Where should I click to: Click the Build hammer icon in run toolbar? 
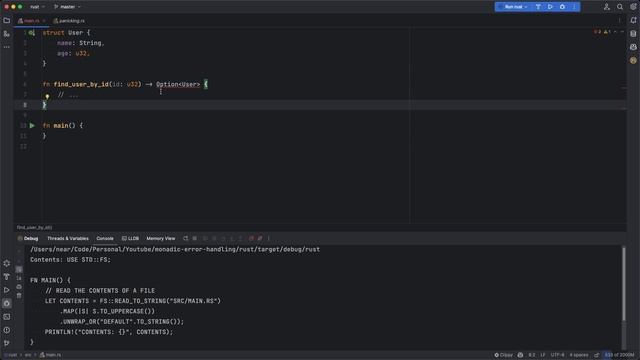[x=538, y=7]
